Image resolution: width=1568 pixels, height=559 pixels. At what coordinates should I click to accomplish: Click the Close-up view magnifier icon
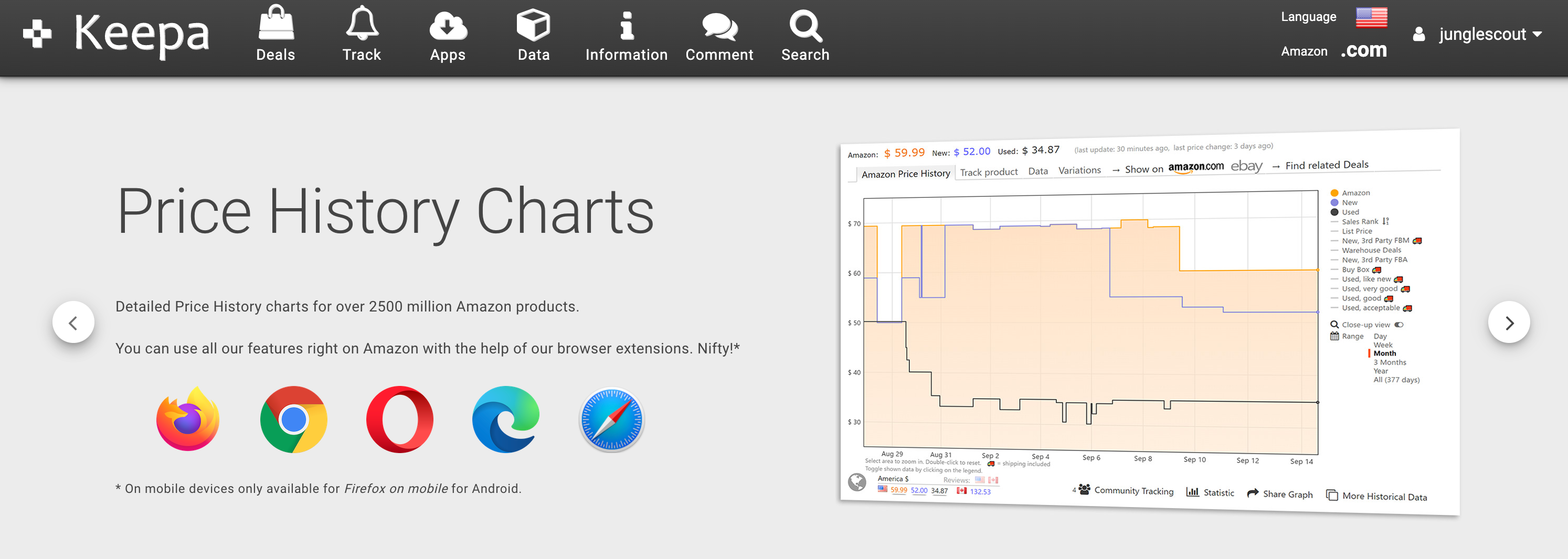pyautogui.click(x=1334, y=324)
